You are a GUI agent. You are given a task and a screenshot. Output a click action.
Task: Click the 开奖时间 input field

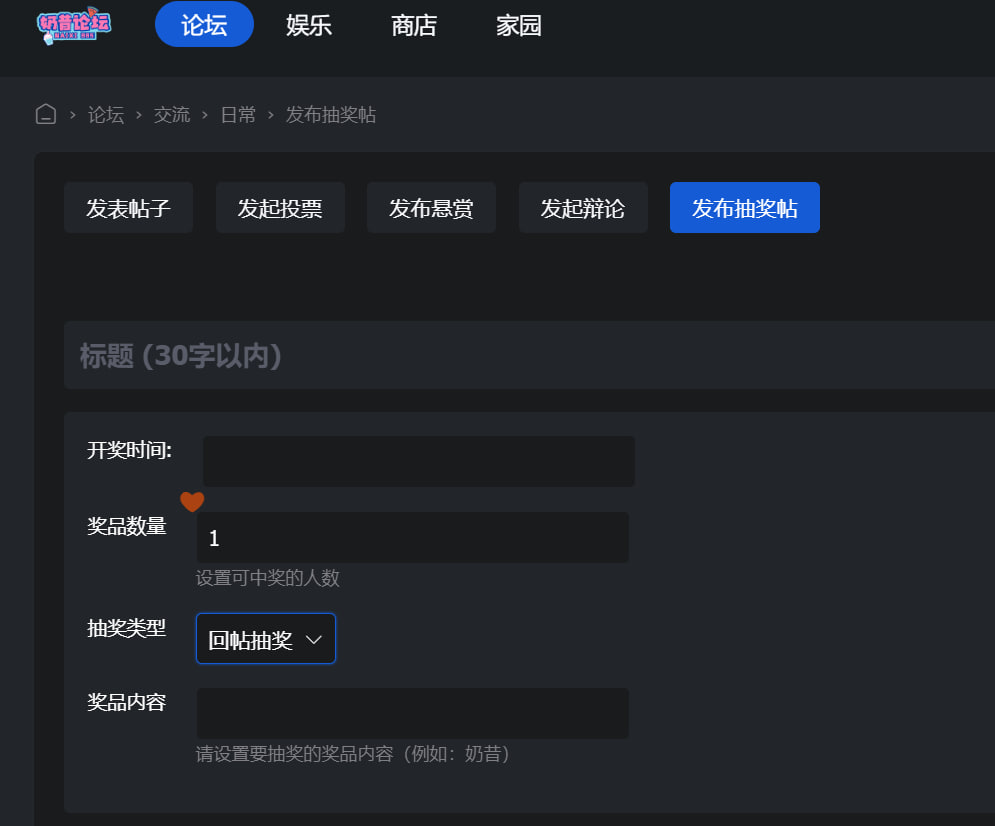(x=418, y=461)
